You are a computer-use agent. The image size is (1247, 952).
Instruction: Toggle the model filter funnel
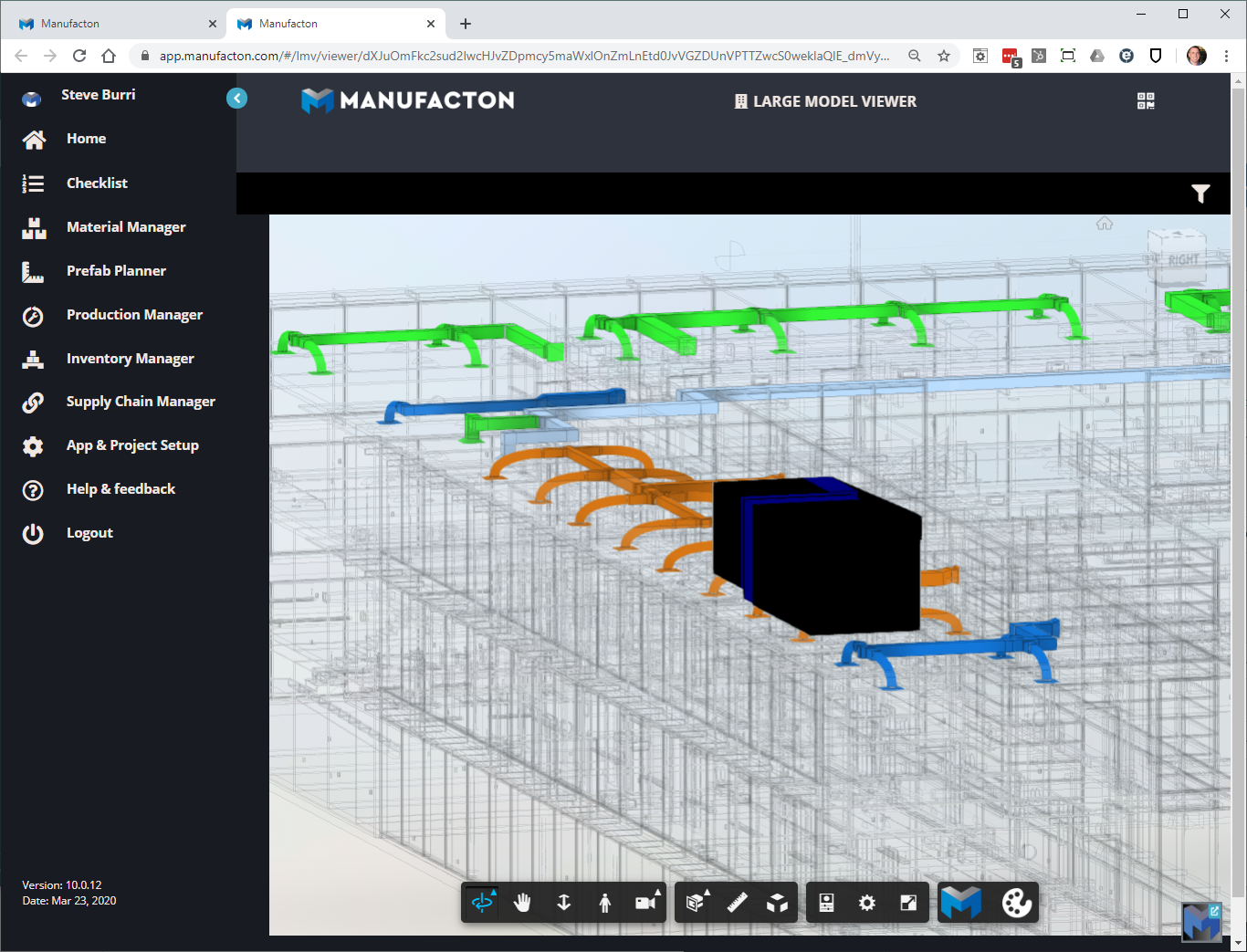point(1200,194)
